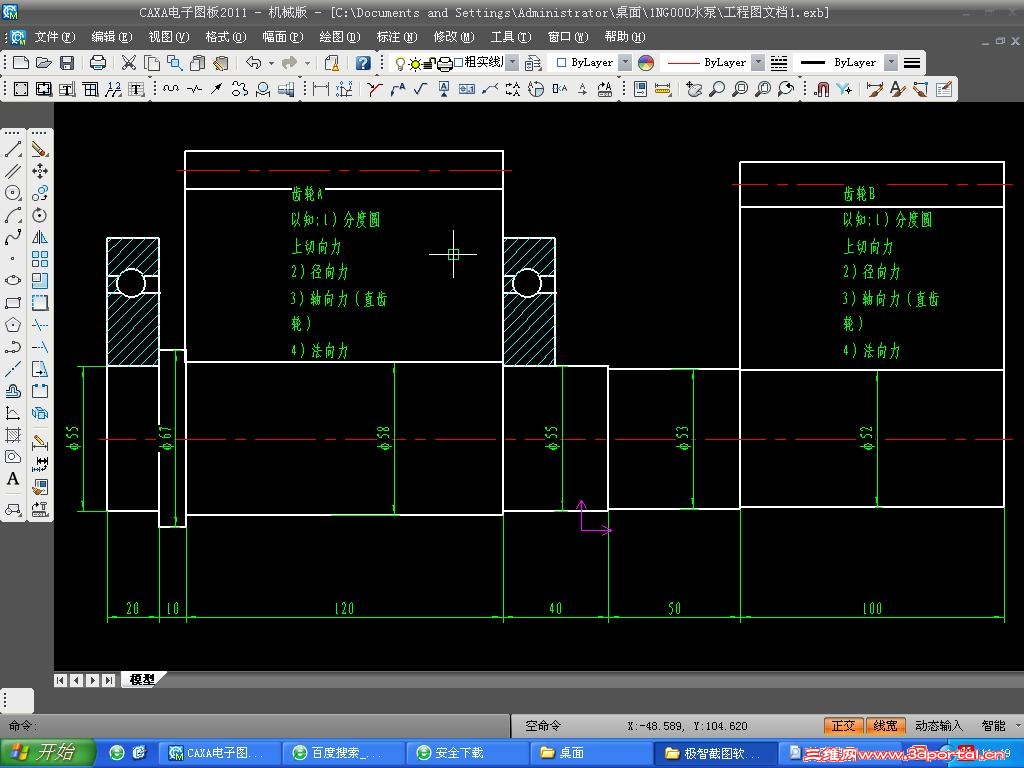The image size is (1024, 768).
Task: Toggle layer sun freeze state
Action: (415, 63)
